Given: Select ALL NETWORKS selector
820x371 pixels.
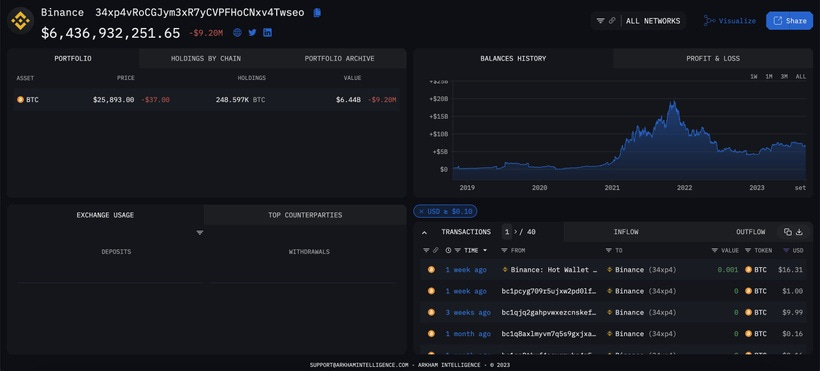Looking at the screenshot, I should 653,21.
